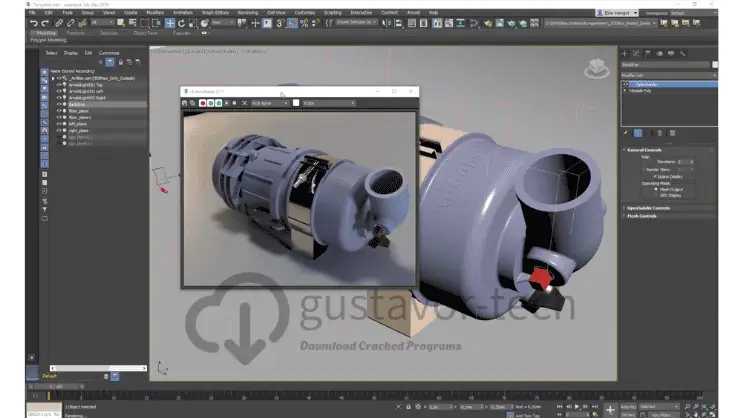This screenshot has height=418, width=743.
Task: Open the Modifiers menu
Action: [x=155, y=13]
